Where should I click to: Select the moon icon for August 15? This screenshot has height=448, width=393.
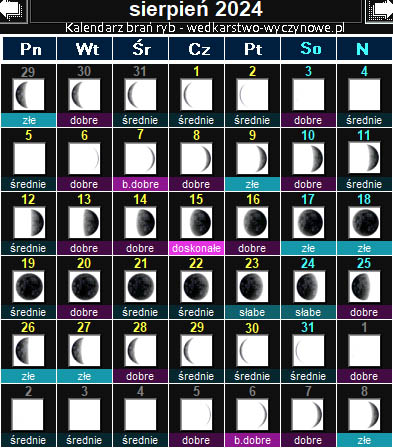[x=196, y=223]
